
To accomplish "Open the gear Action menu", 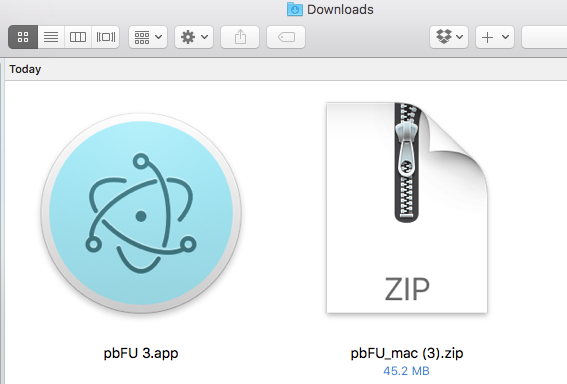I will (x=194, y=37).
